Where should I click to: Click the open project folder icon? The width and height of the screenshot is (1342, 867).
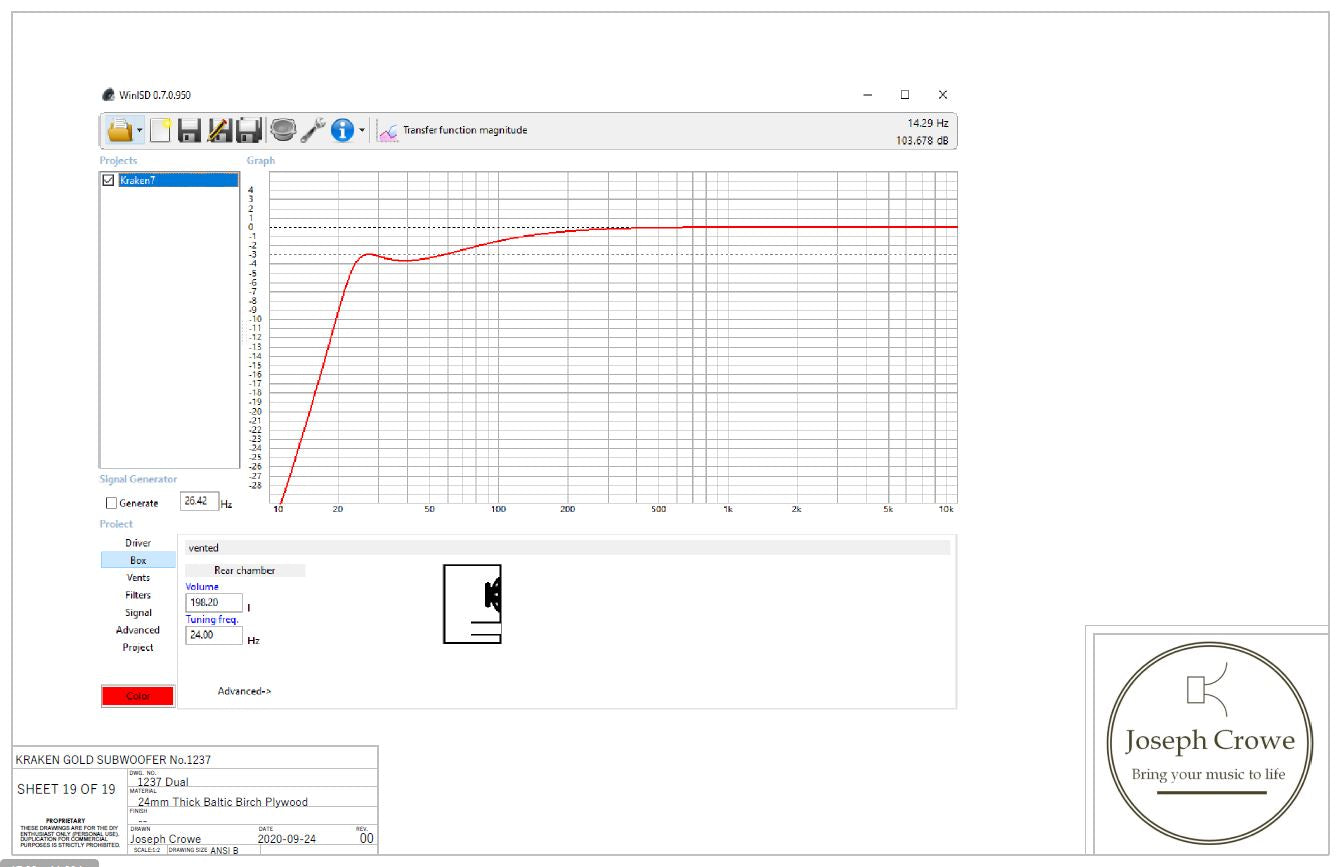click(119, 130)
